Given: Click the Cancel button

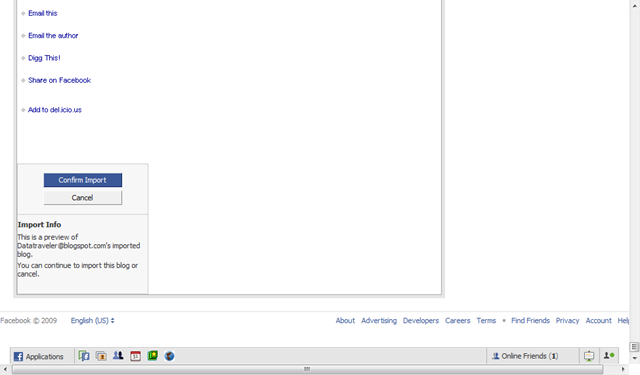Looking at the screenshot, I should click(83, 197).
